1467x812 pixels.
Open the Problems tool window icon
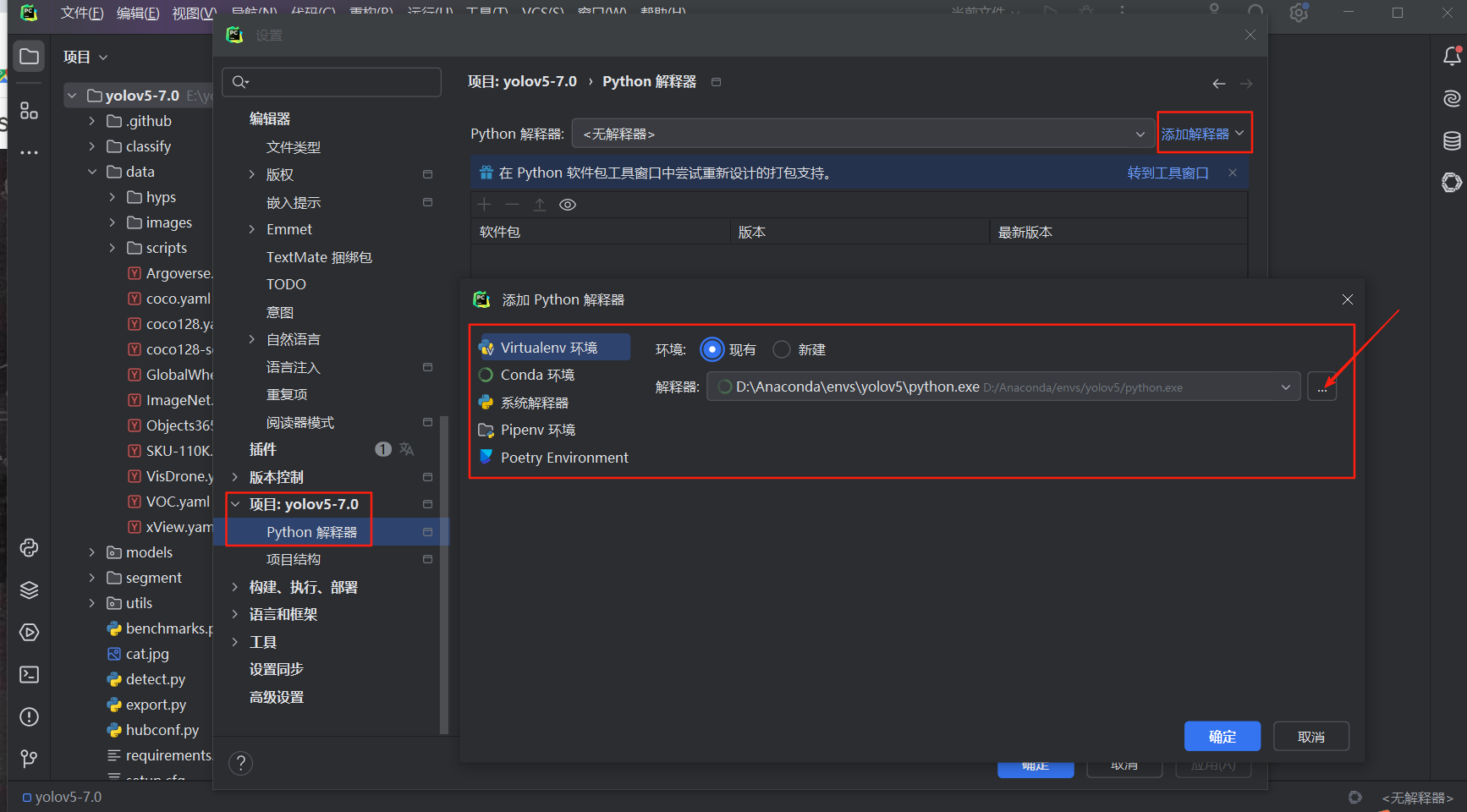[29, 717]
